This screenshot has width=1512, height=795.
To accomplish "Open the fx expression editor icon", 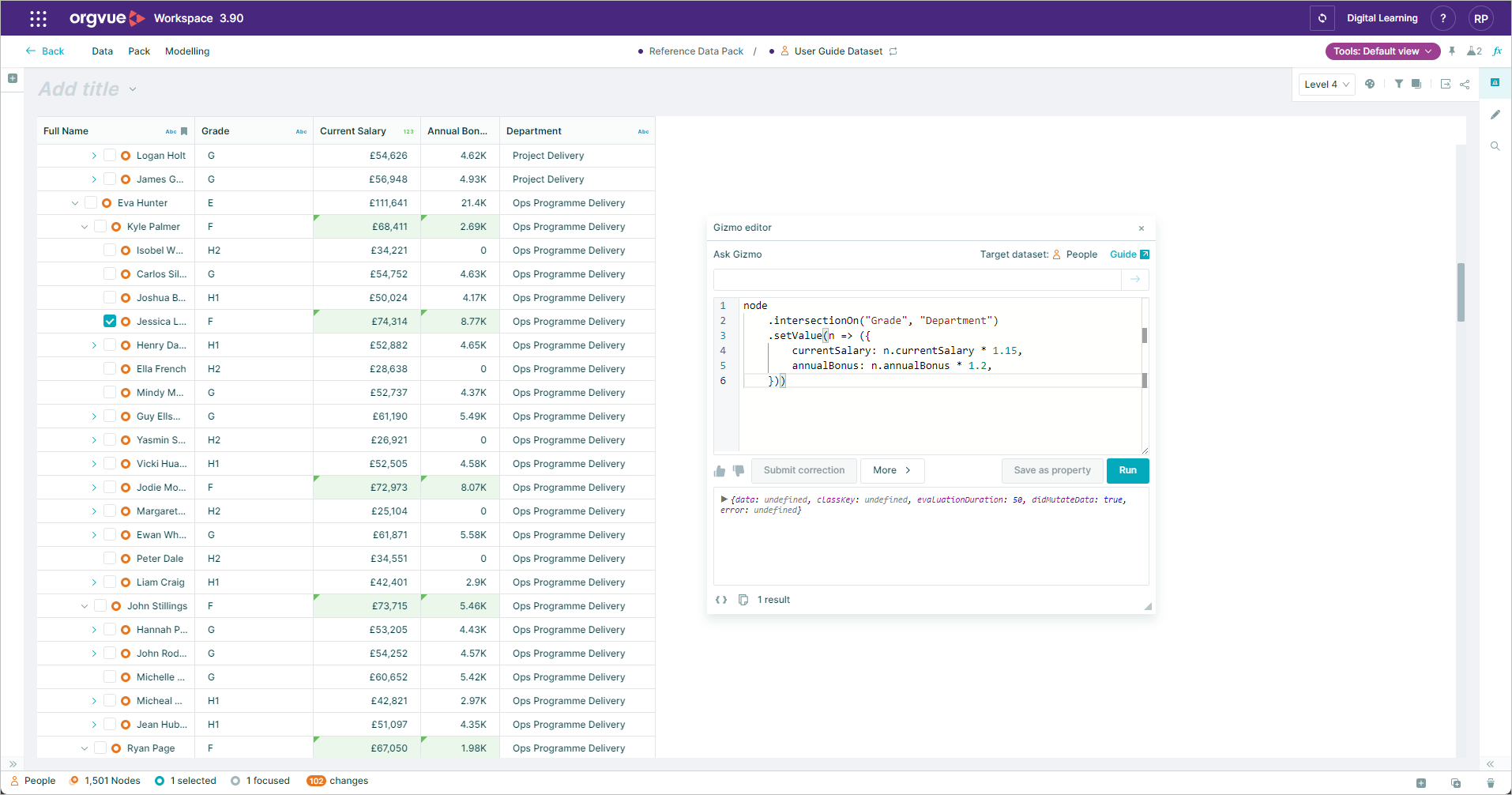I will pos(1497,51).
